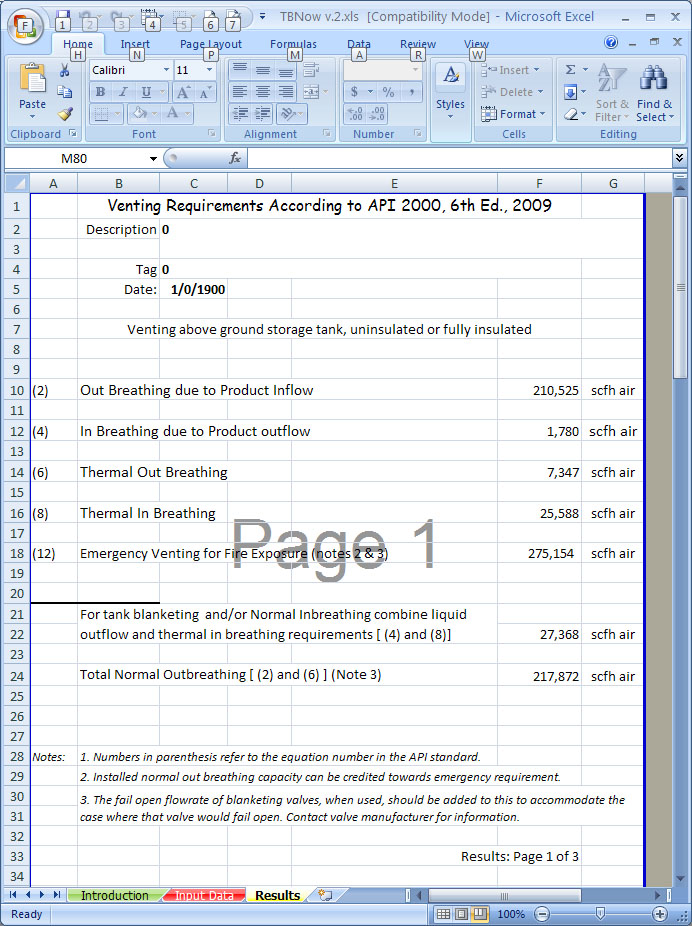Open the Number Format dropdown
The image size is (692, 926).
[415, 70]
